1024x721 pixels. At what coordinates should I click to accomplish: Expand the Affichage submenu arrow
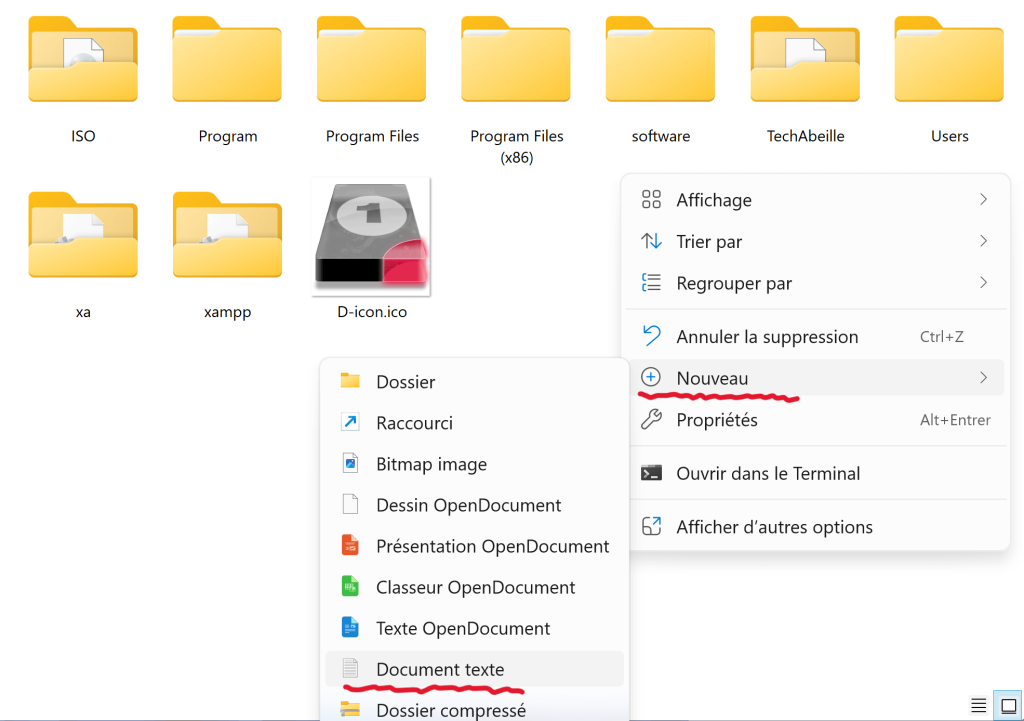point(983,200)
